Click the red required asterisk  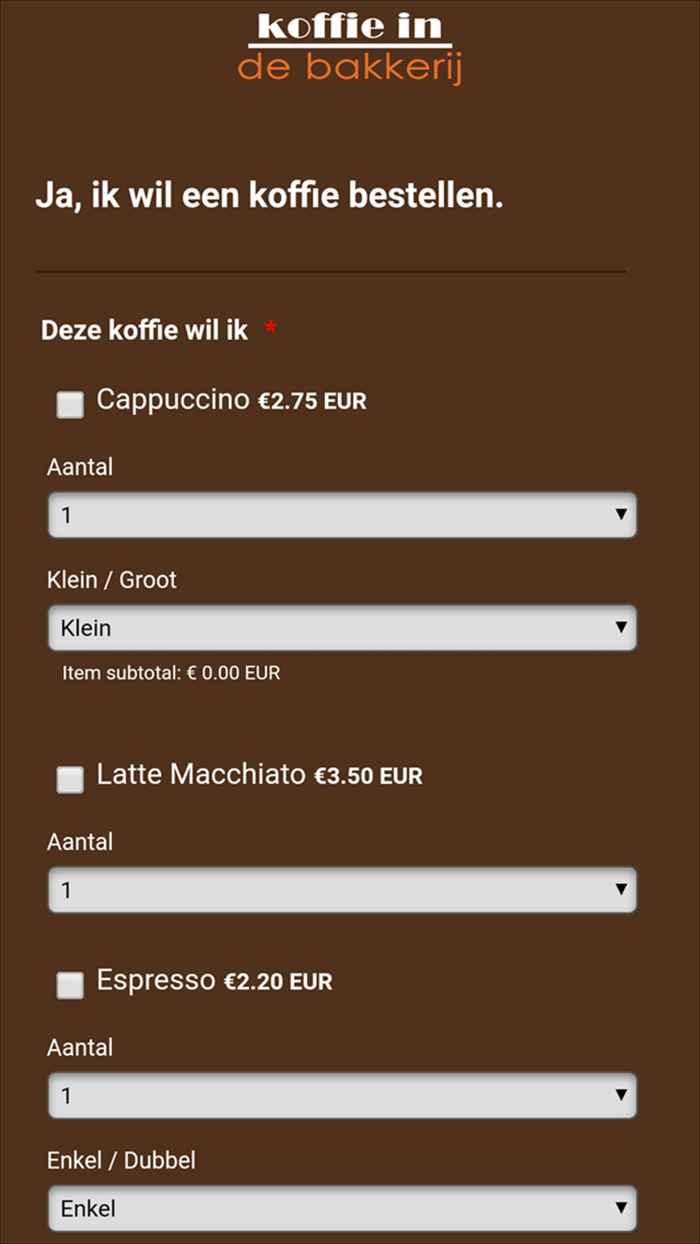tap(270, 324)
